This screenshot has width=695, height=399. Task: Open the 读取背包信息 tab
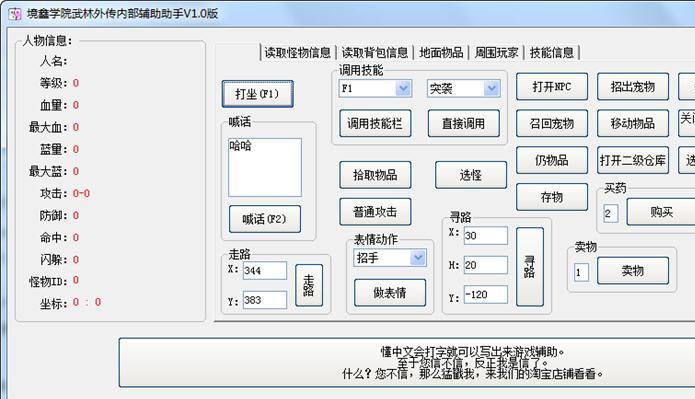pyautogui.click(x=375, y=53)
